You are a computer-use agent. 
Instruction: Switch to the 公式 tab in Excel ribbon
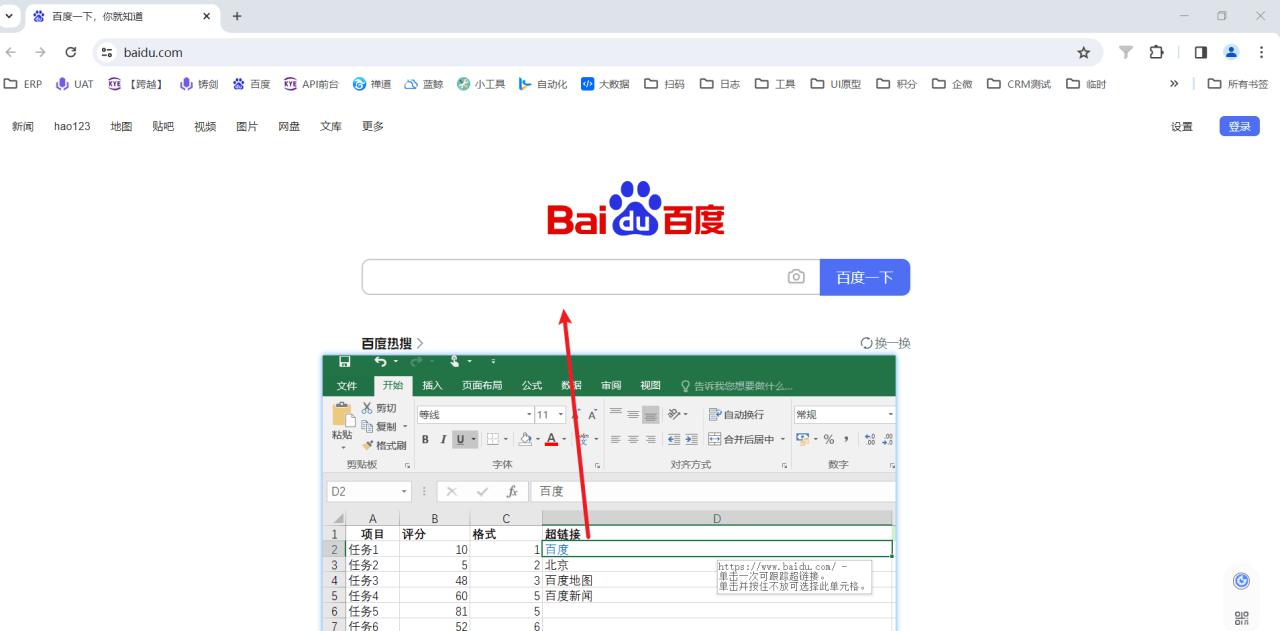click(532, 386)
